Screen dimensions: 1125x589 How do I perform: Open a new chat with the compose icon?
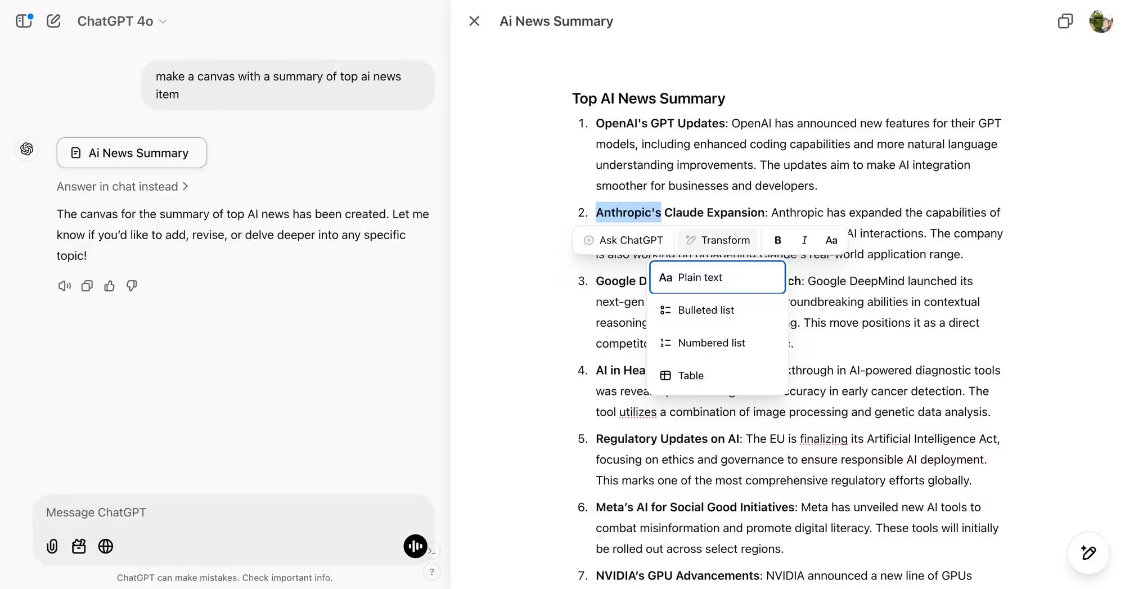(x=54, y=20)
